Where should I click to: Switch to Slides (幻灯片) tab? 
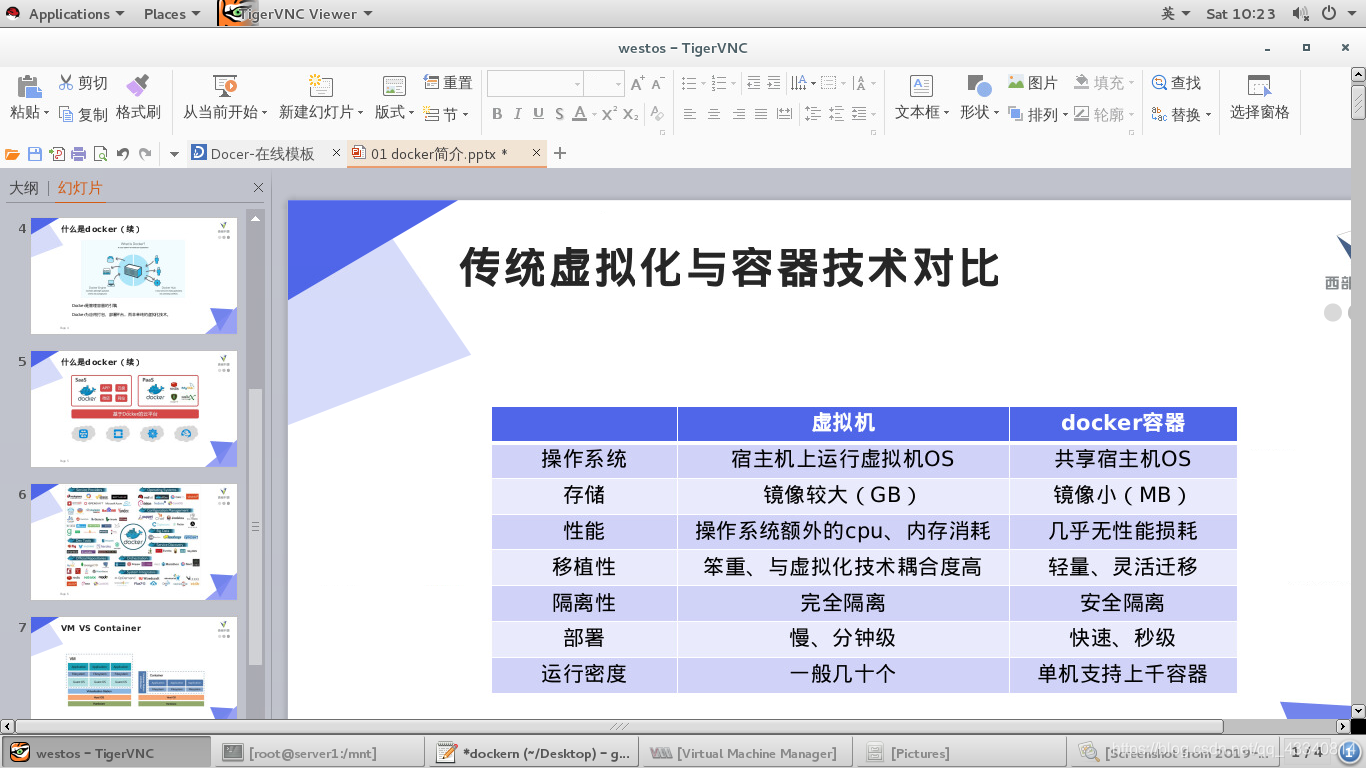80,188
